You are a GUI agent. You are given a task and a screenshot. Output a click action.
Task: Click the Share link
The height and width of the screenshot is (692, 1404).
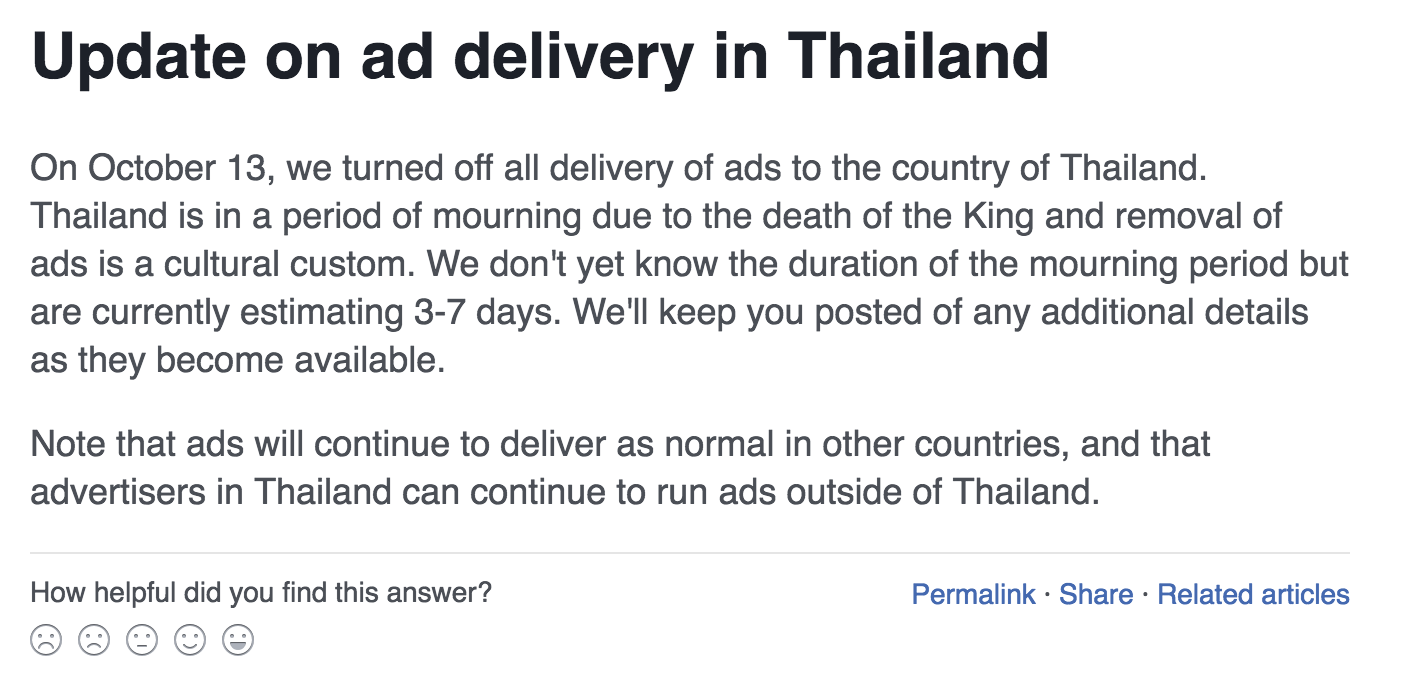coord(1095,594)
